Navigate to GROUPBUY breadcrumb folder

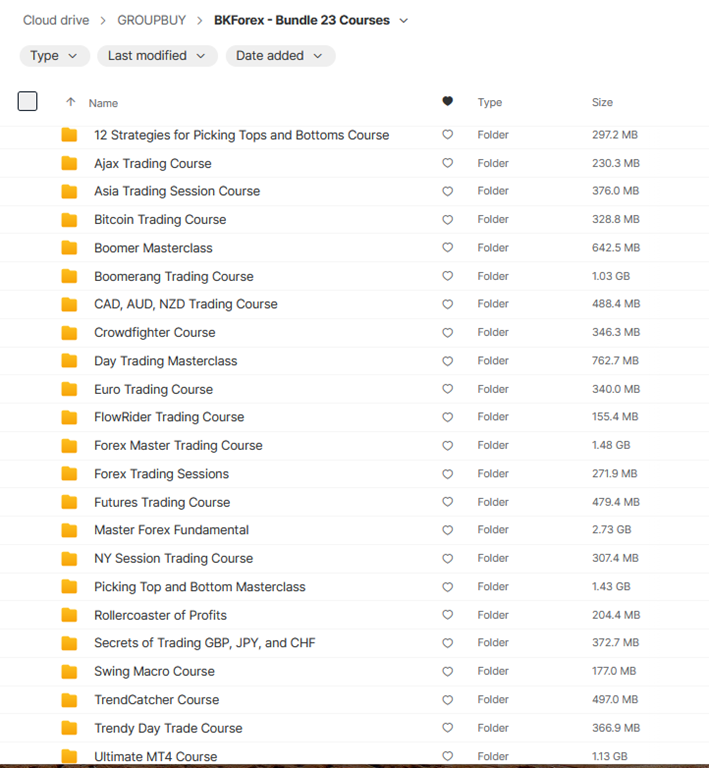pyautogui.click(x=151, y=20)
